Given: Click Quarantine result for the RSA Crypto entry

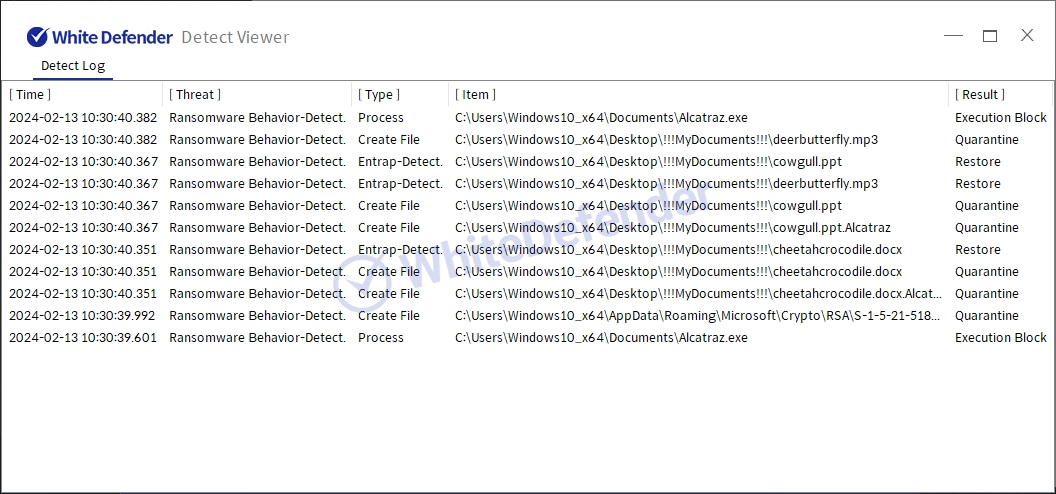Looking at the screenshot, I should [987, 316].
